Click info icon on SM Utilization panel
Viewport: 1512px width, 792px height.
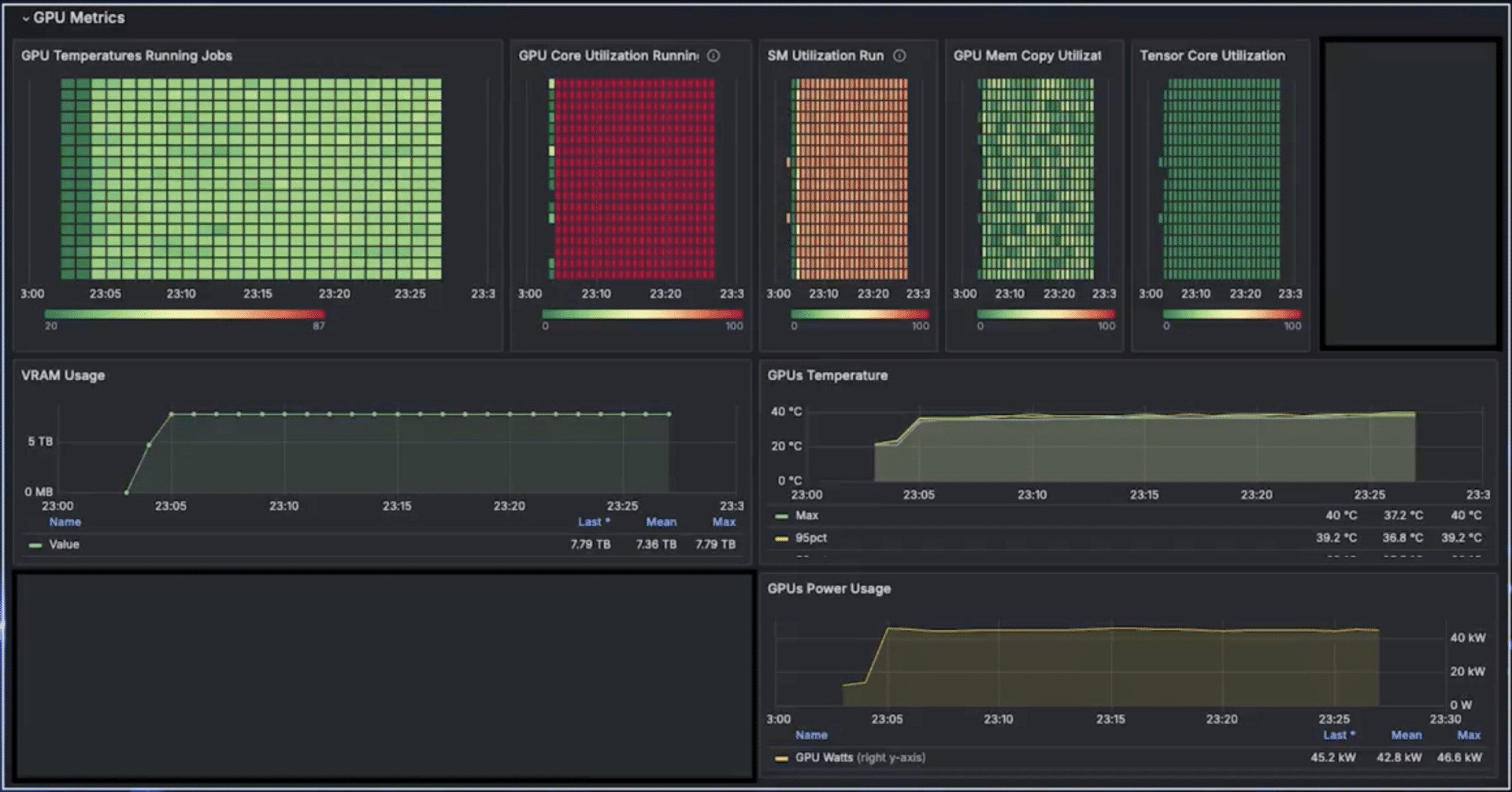899,56
